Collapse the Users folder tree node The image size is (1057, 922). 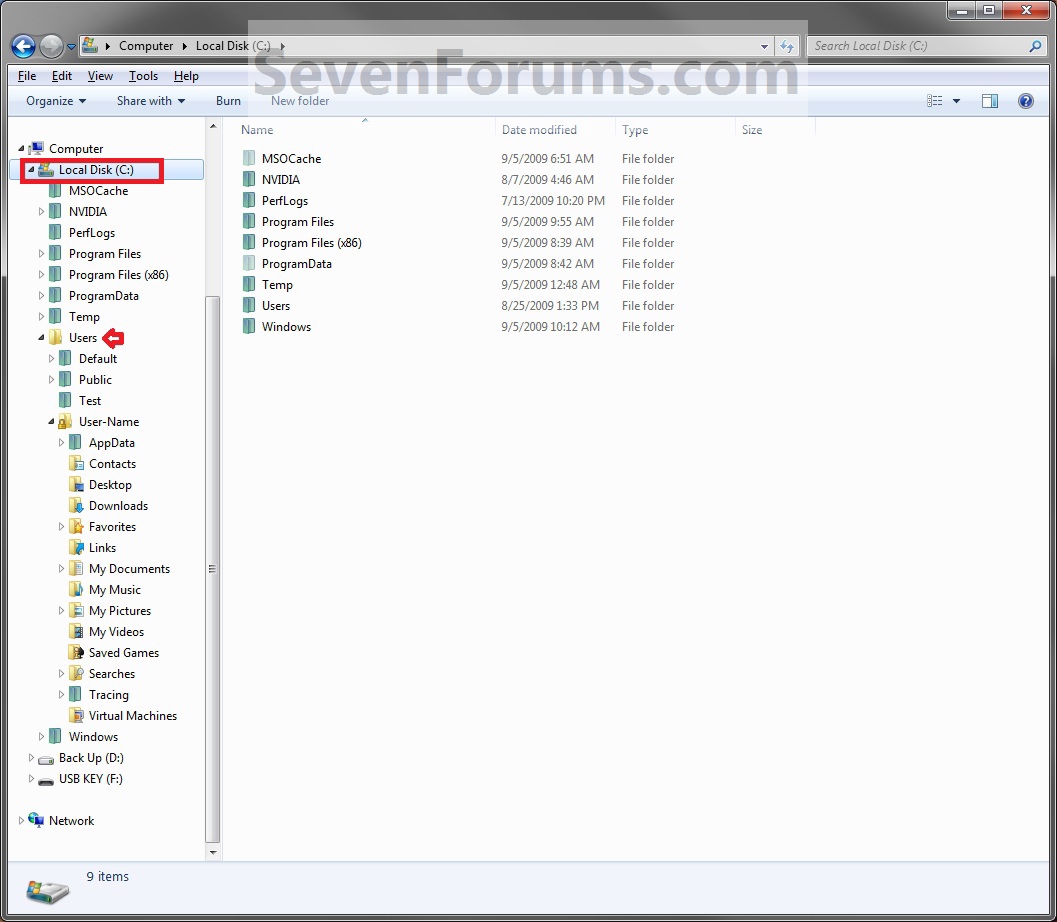tap(41, 338)
